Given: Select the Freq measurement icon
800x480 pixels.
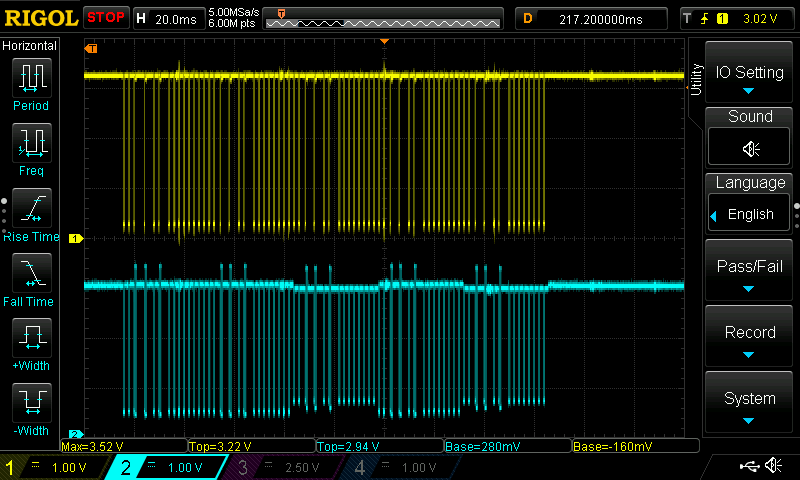Looking at the screenshot, I should pyautogui.click(x=31, y=143).
